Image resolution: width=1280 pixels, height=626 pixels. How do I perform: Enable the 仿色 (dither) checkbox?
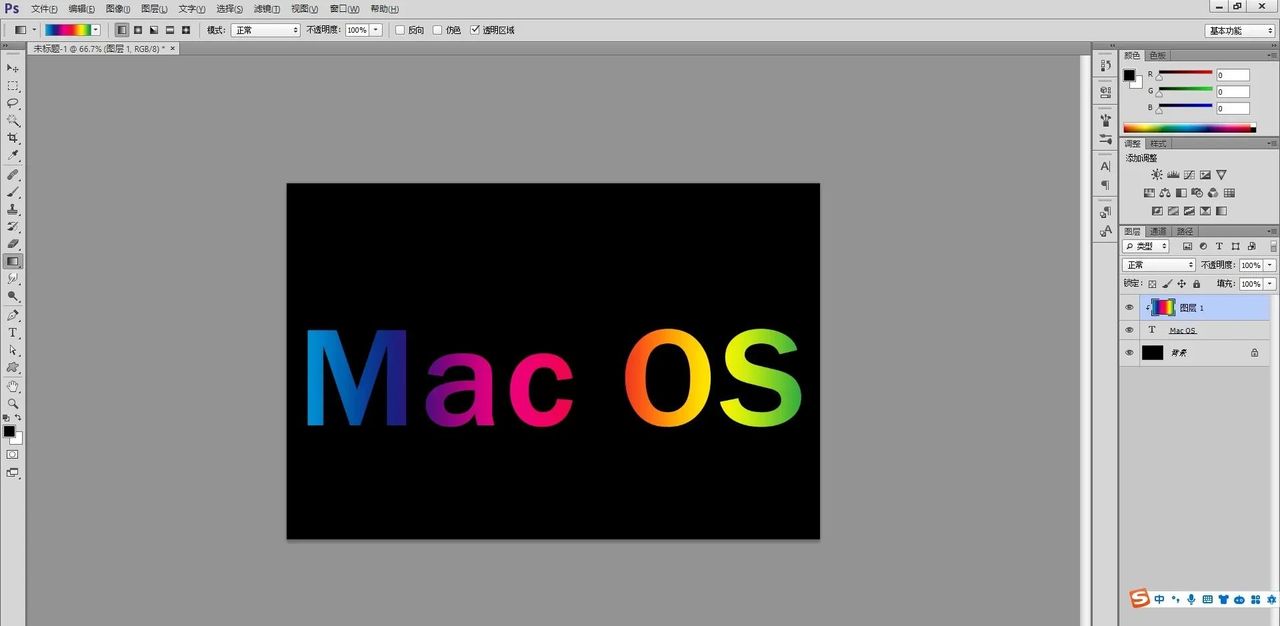(x=438, y=30)
